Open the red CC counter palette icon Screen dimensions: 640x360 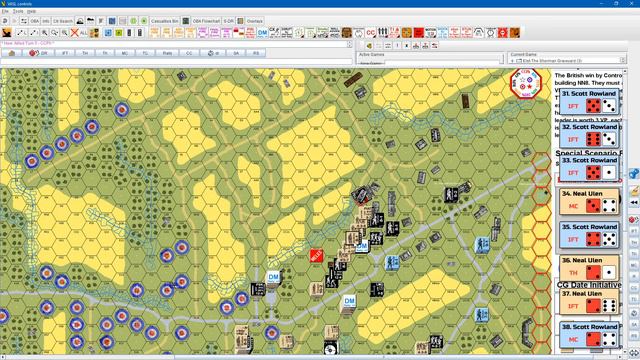(x=371, y=33)
